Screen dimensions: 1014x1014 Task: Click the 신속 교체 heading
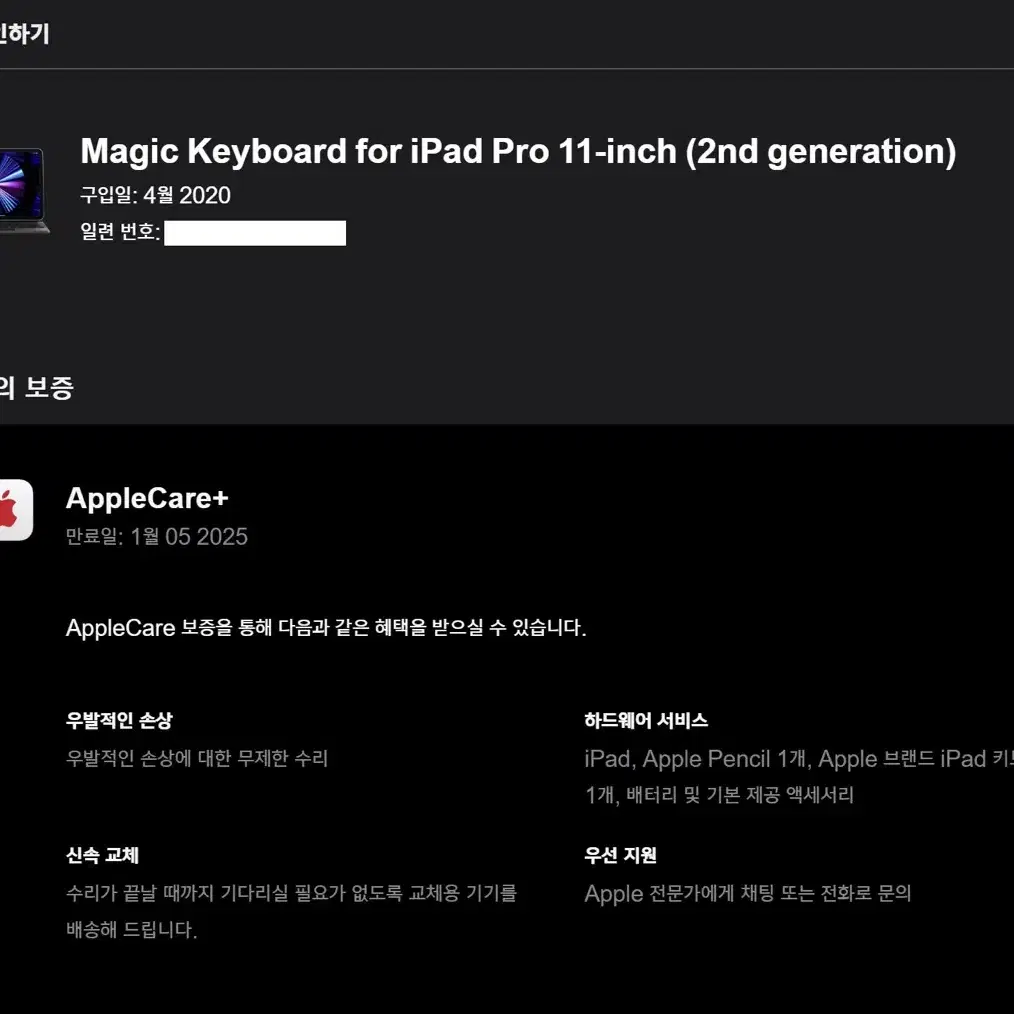click(x=102, y=855)
